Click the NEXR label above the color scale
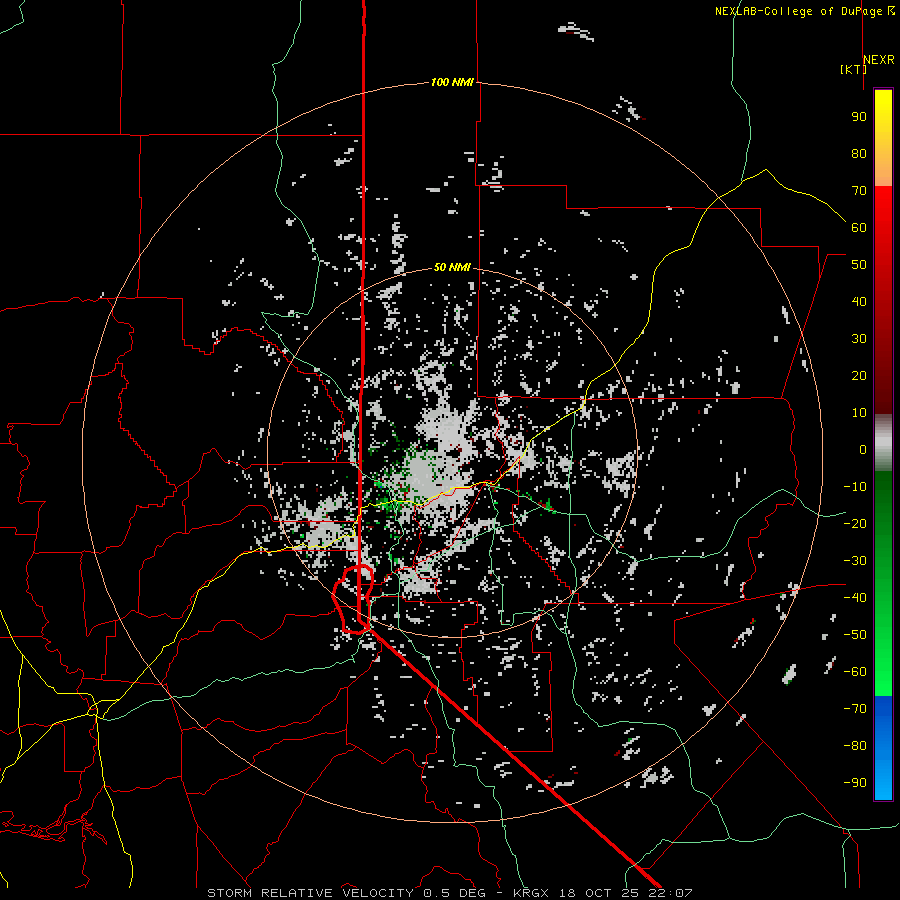Viewport: 900px width, 900px height. 879,60
